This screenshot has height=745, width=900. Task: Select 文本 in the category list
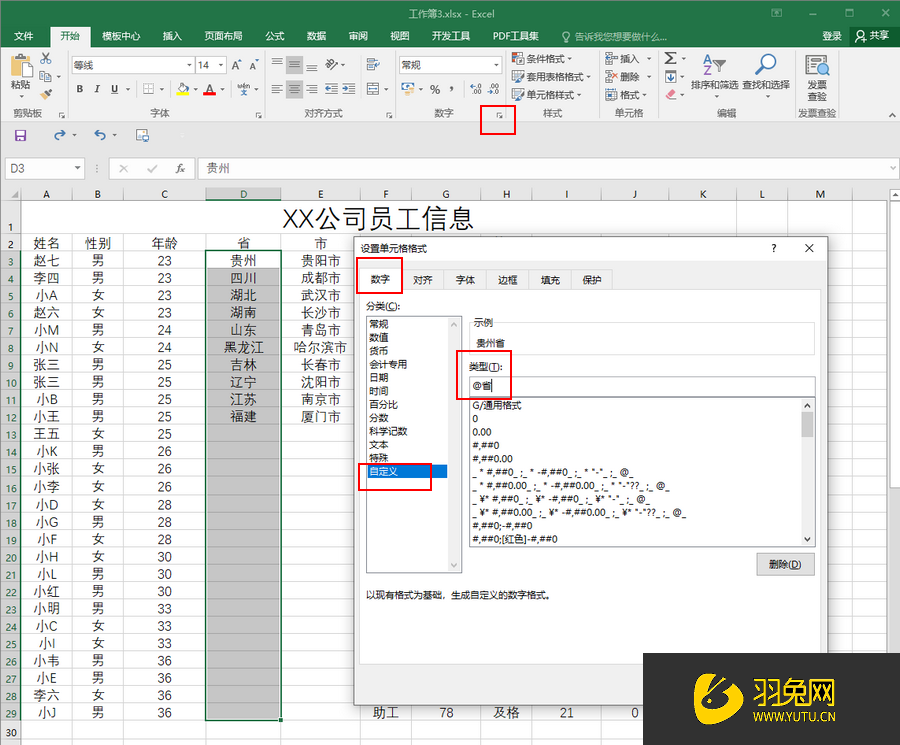378,445
